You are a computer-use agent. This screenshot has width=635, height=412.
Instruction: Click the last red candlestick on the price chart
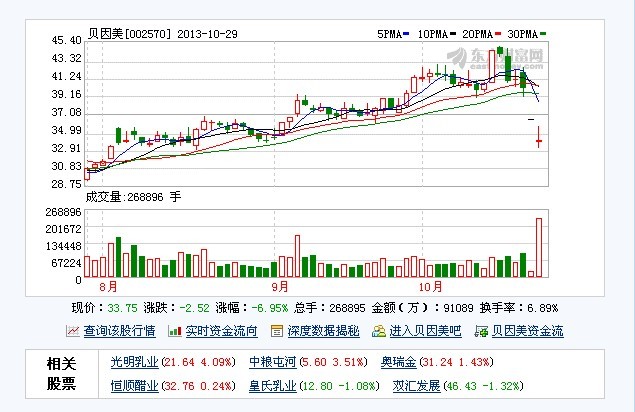[539, 138]
